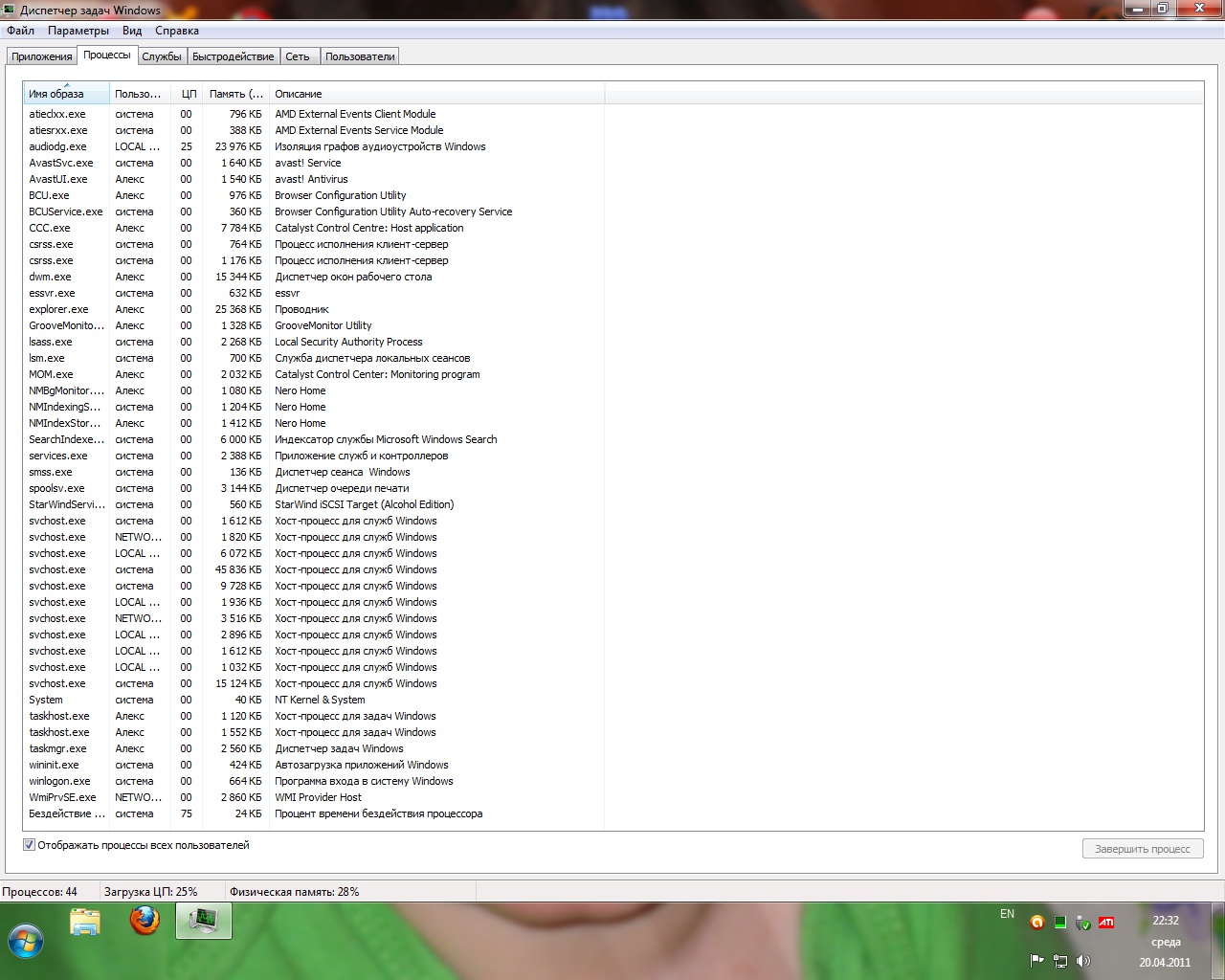Select the taskmgr.exe process
Viewport: 1225px width, 980px height.
[x=314, y=748]
